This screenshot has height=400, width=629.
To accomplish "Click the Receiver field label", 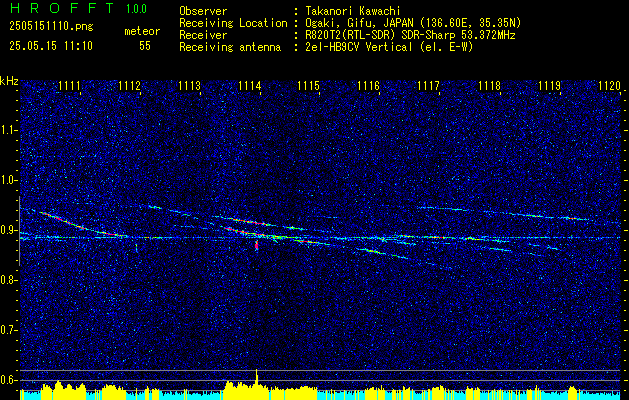I will 203,35.
